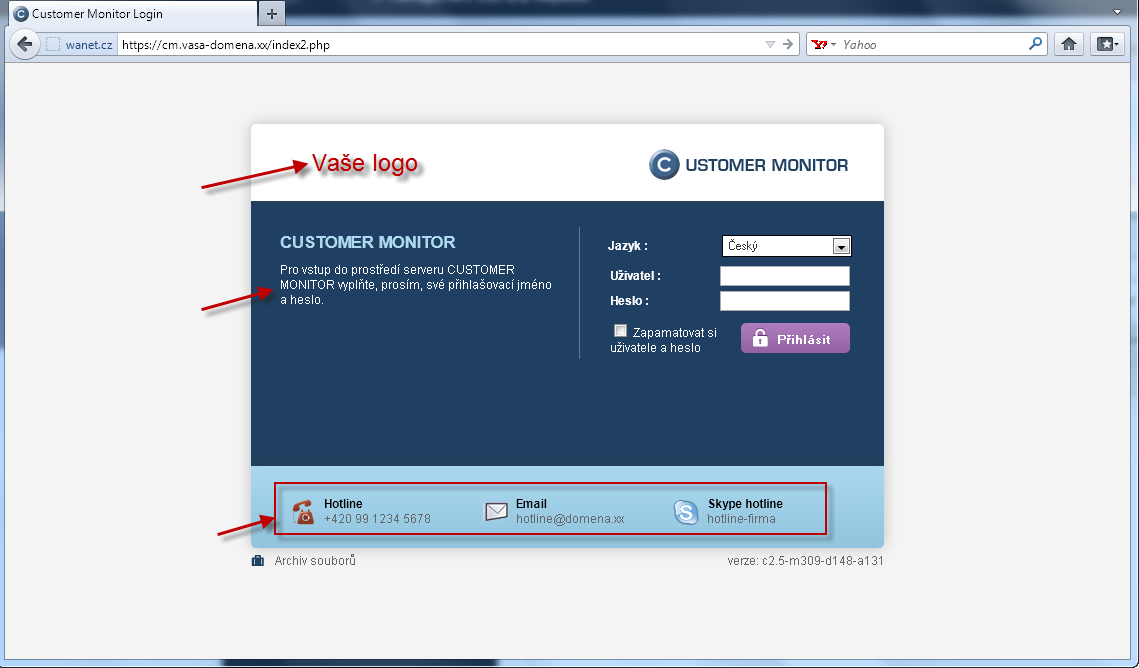Click the red Hotline telephone icon
Viewport: 1139px width, 668px height.
point(303,511)
